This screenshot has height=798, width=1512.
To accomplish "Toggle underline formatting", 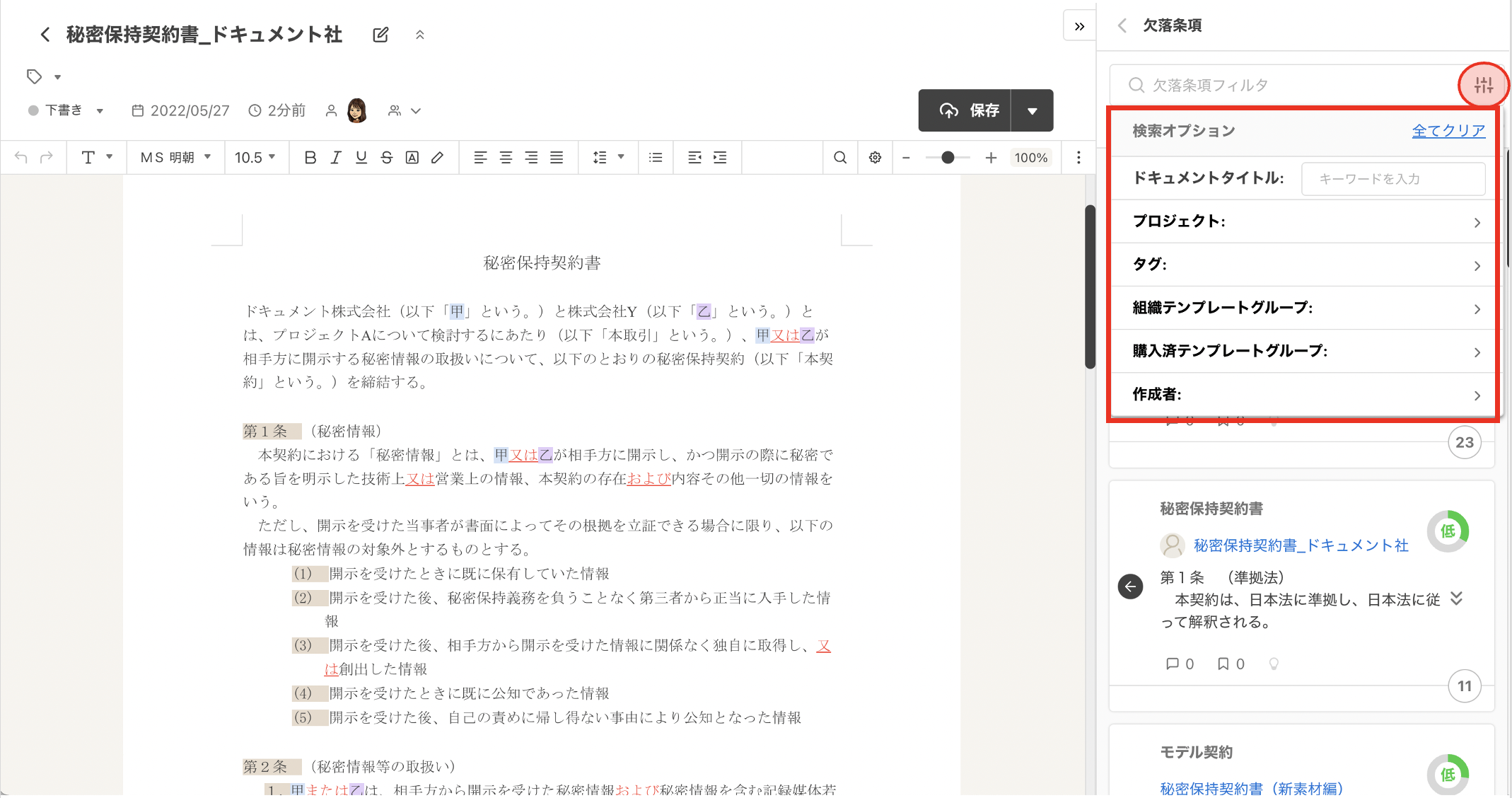I will [361, 158].
